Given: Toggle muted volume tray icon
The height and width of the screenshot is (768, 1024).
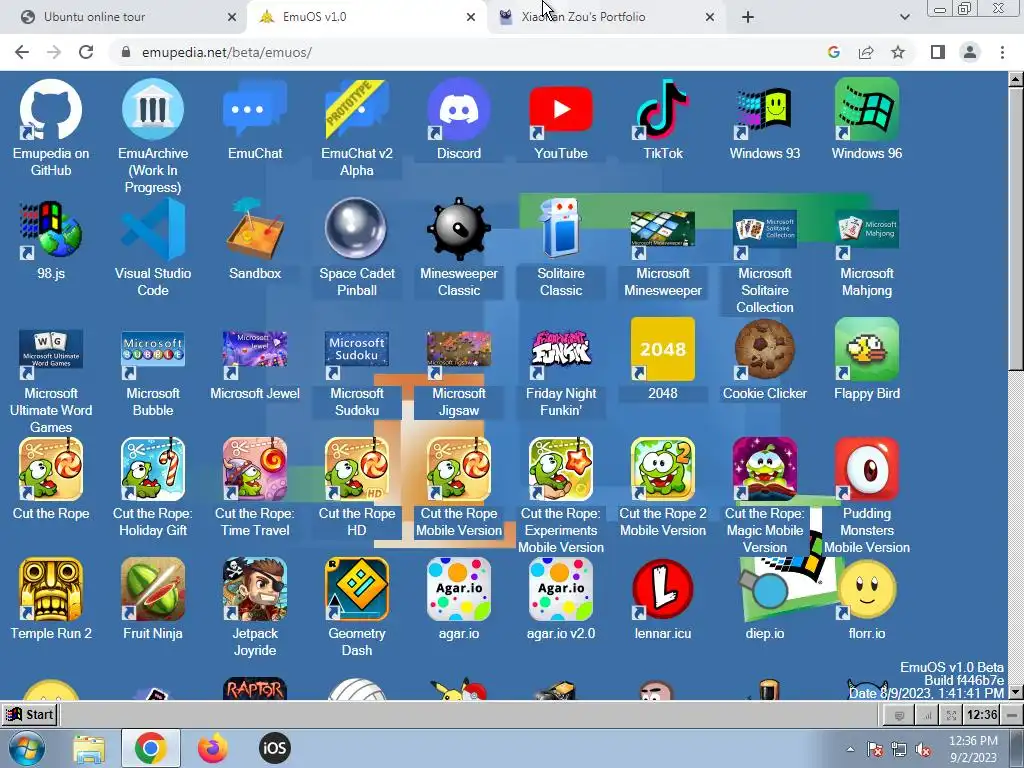Looking at the screenshot, I should (923, 750).
